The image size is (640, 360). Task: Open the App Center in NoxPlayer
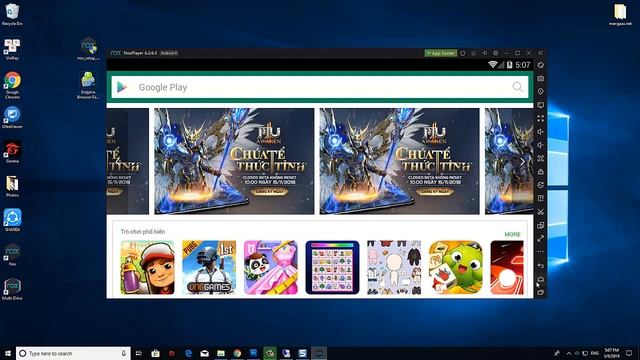440,53
